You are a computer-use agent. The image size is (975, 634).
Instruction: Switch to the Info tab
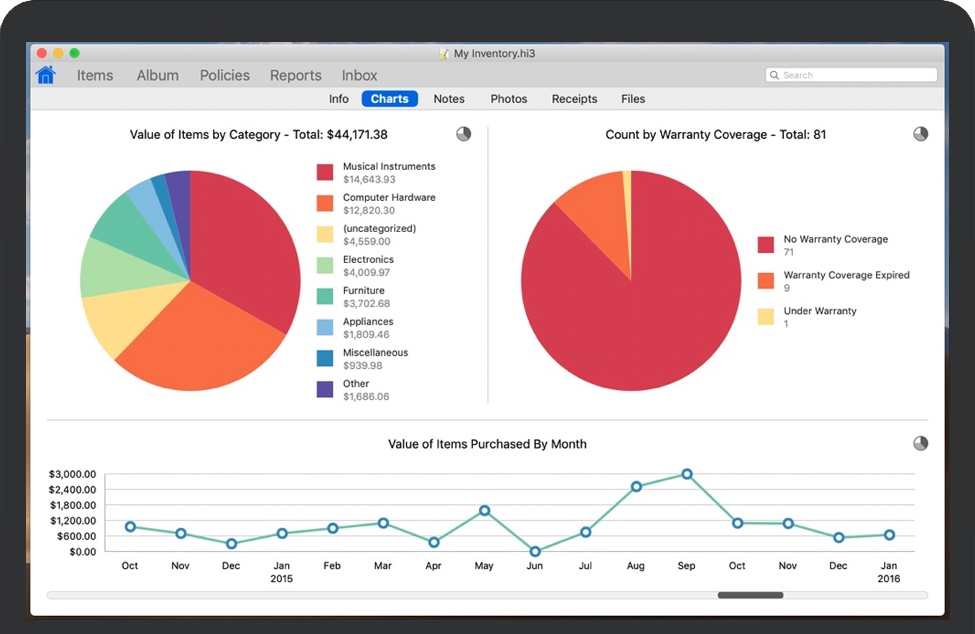[339, 99]
